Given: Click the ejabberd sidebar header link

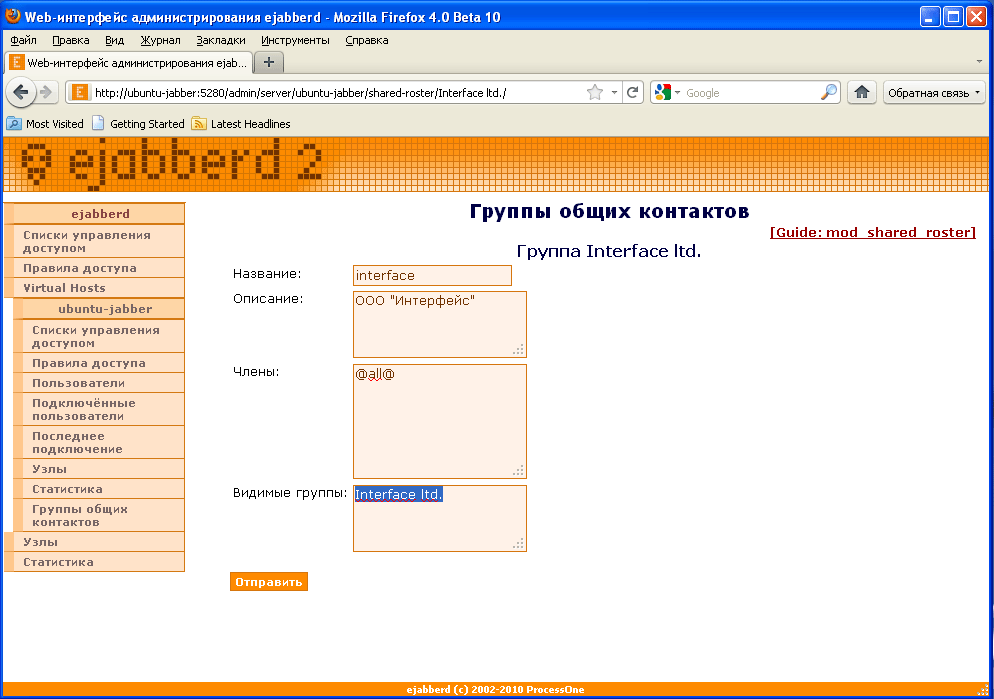Looking at the screenshot, I should click(100, 214).
